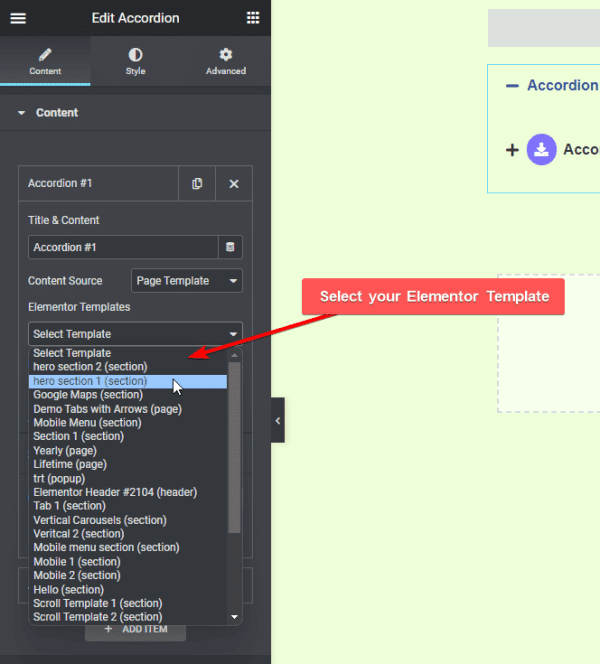
Task: Choose Google Maps (section) from list
Action: (87, 395)
